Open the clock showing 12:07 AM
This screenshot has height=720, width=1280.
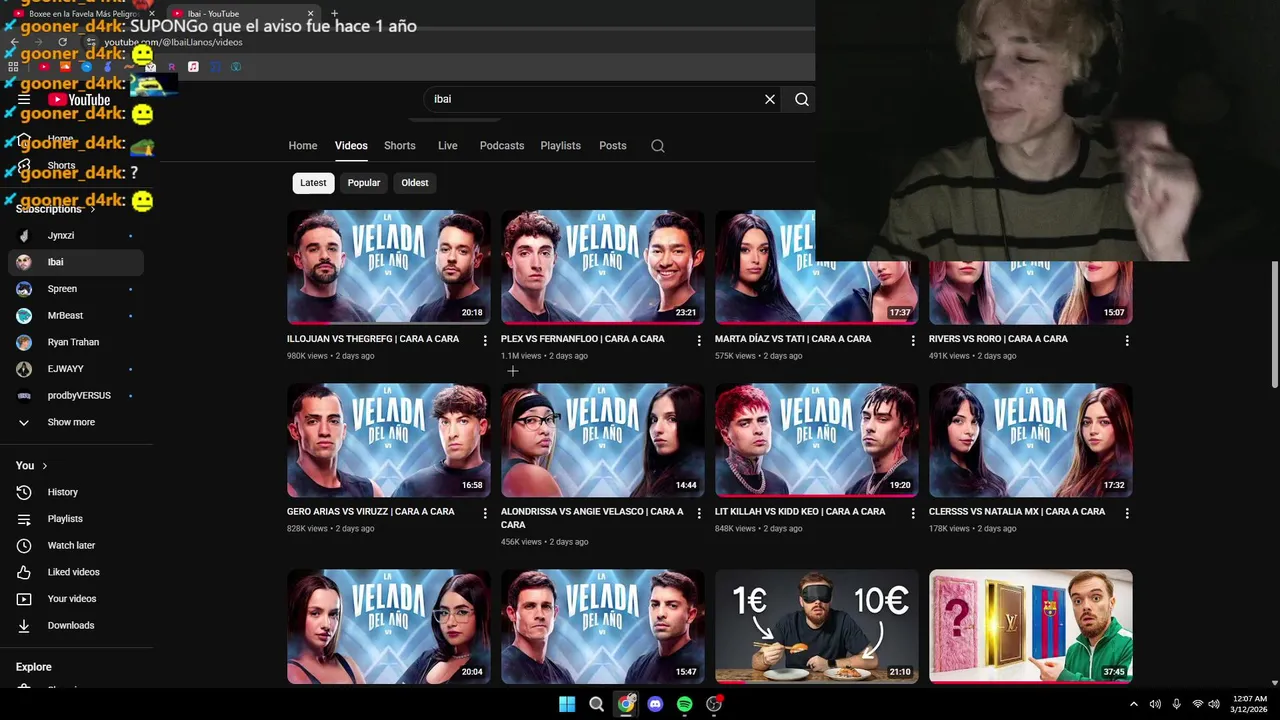click(x=1249, y=704)
